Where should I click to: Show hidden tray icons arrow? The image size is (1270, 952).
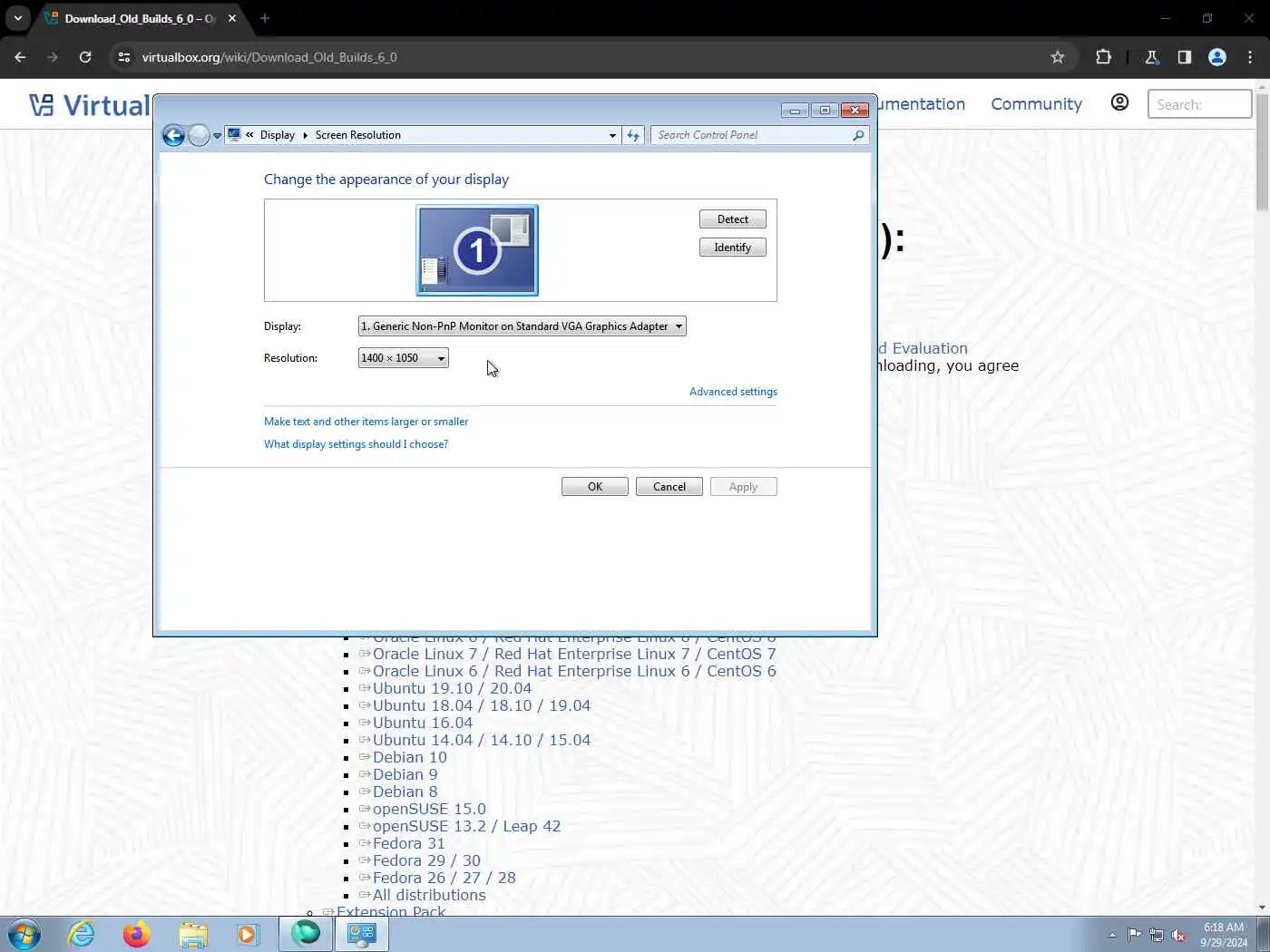point(1112,935)
